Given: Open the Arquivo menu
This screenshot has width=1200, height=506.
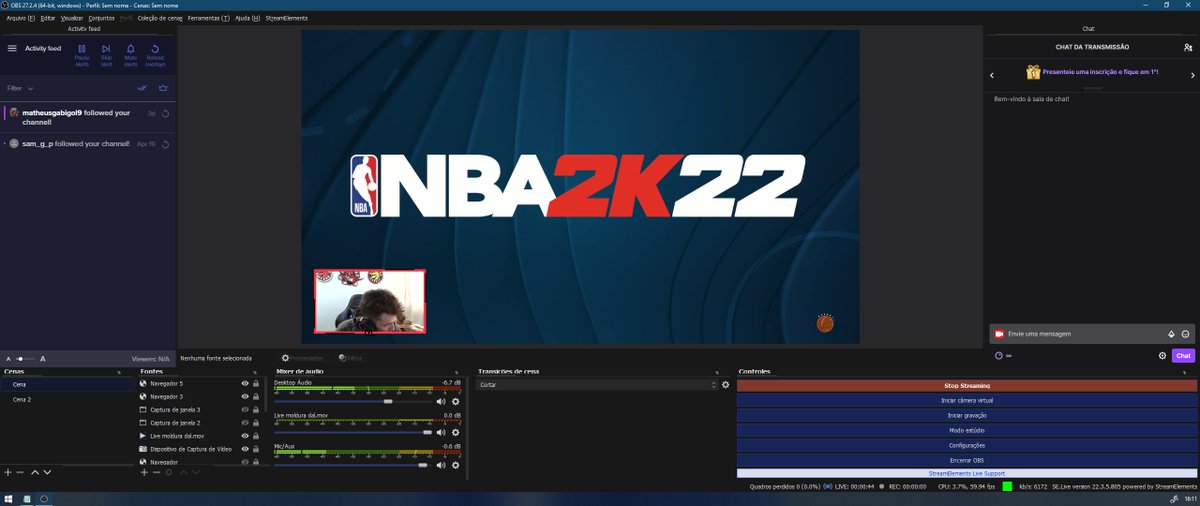Looking at the screenshot, I should coord(20,18).
